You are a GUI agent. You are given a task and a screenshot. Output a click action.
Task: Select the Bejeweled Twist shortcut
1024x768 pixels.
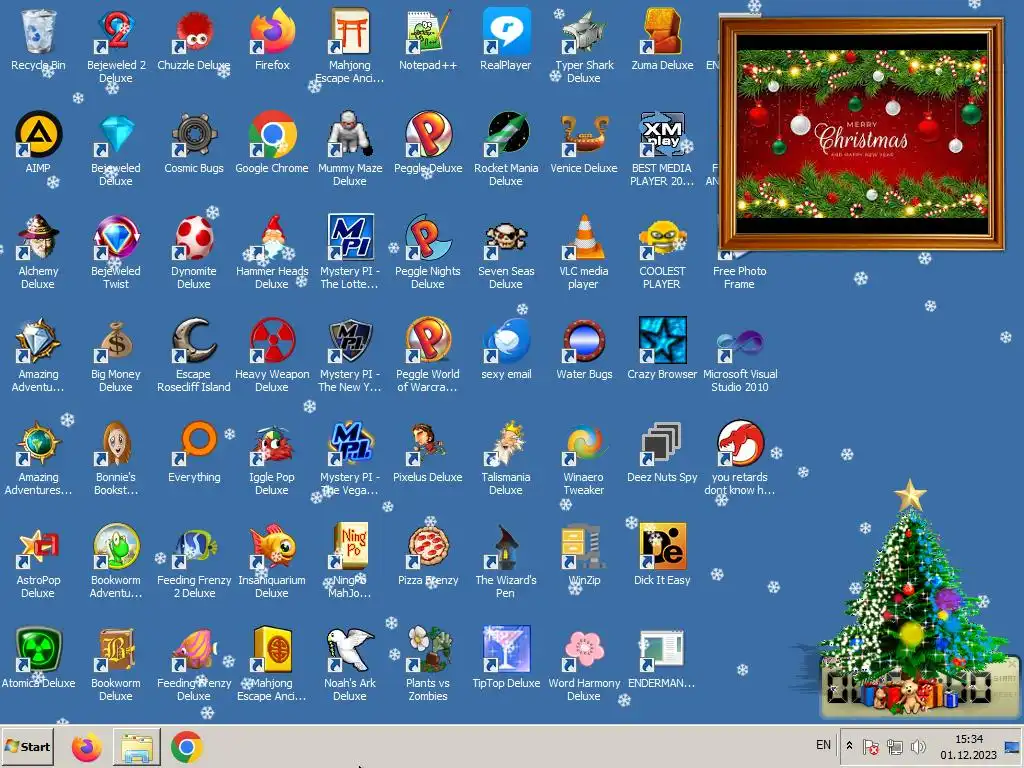pos(116,238)
